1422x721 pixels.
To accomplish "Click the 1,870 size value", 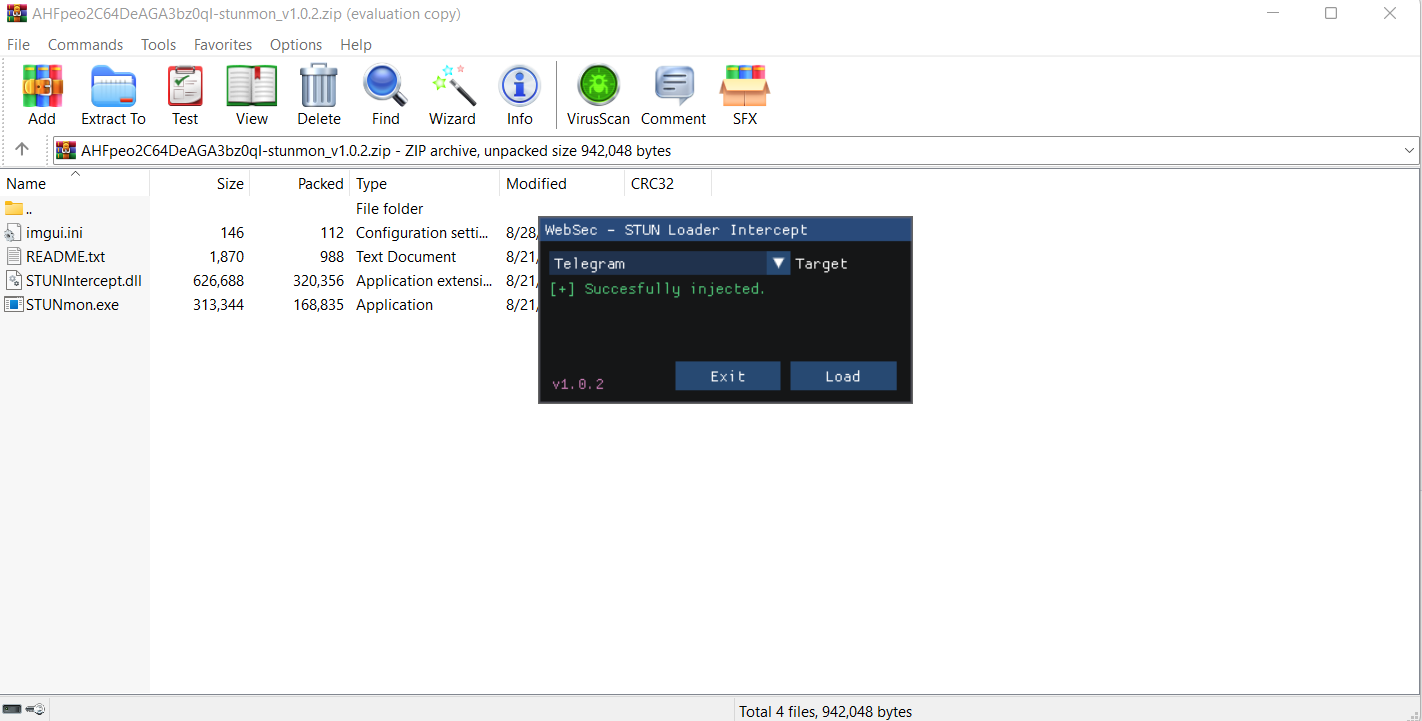I will click(227, 257).
